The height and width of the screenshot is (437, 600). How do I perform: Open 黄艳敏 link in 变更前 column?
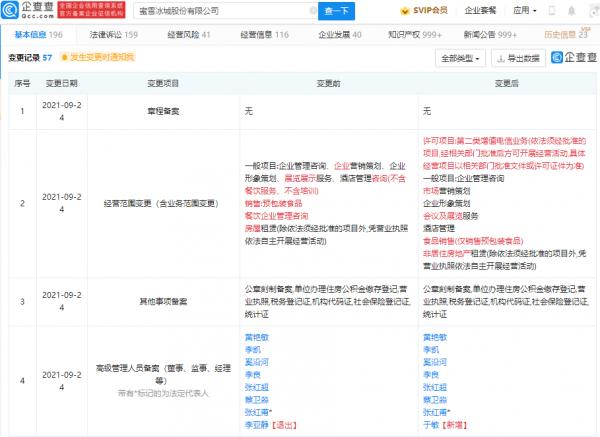click(x=257, y=337)
